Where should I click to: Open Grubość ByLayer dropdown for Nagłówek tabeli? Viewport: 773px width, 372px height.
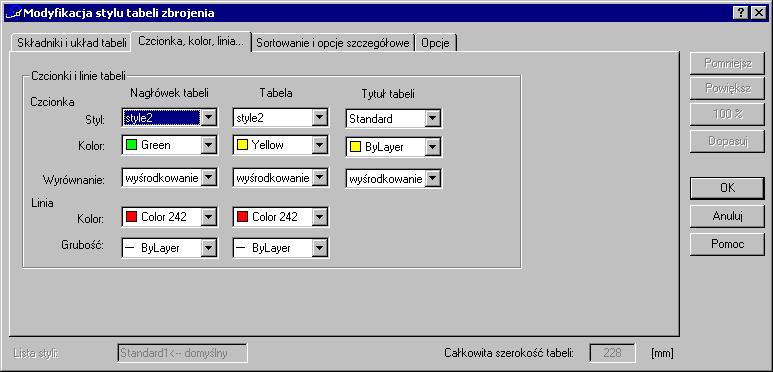pos(209,248)
